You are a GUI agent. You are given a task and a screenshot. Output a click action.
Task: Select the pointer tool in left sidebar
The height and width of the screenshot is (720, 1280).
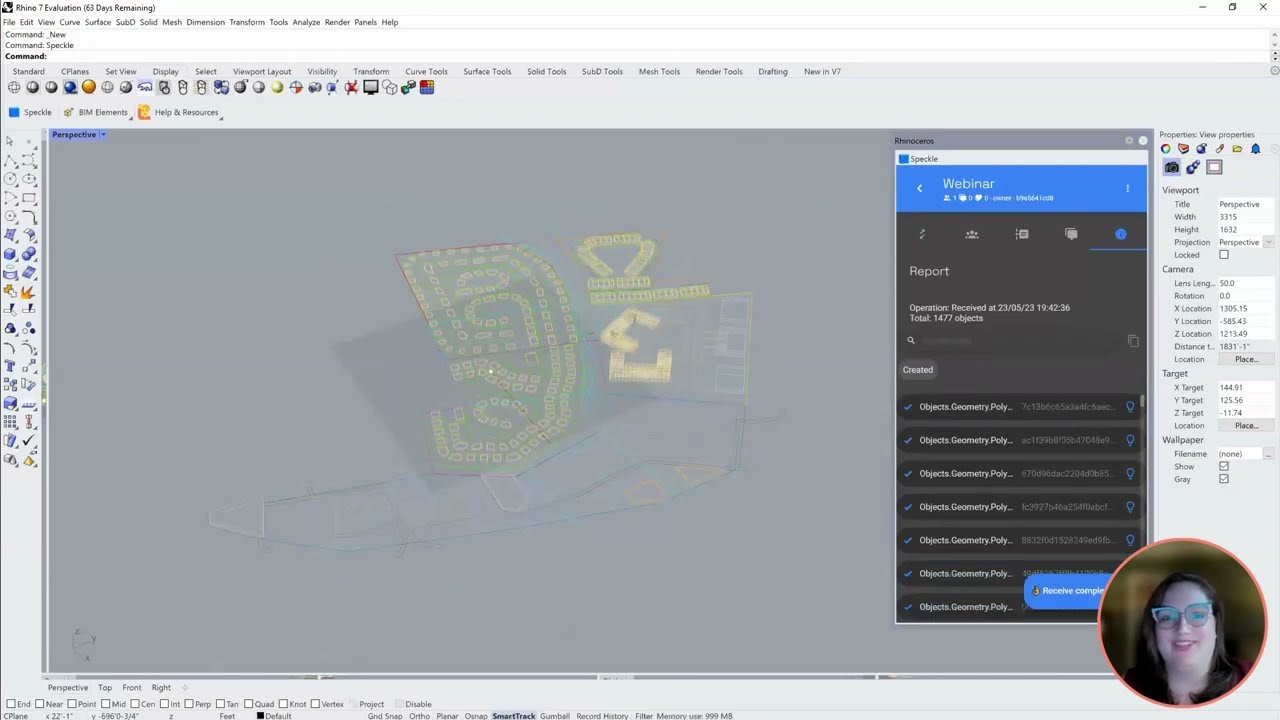(10, 142)
